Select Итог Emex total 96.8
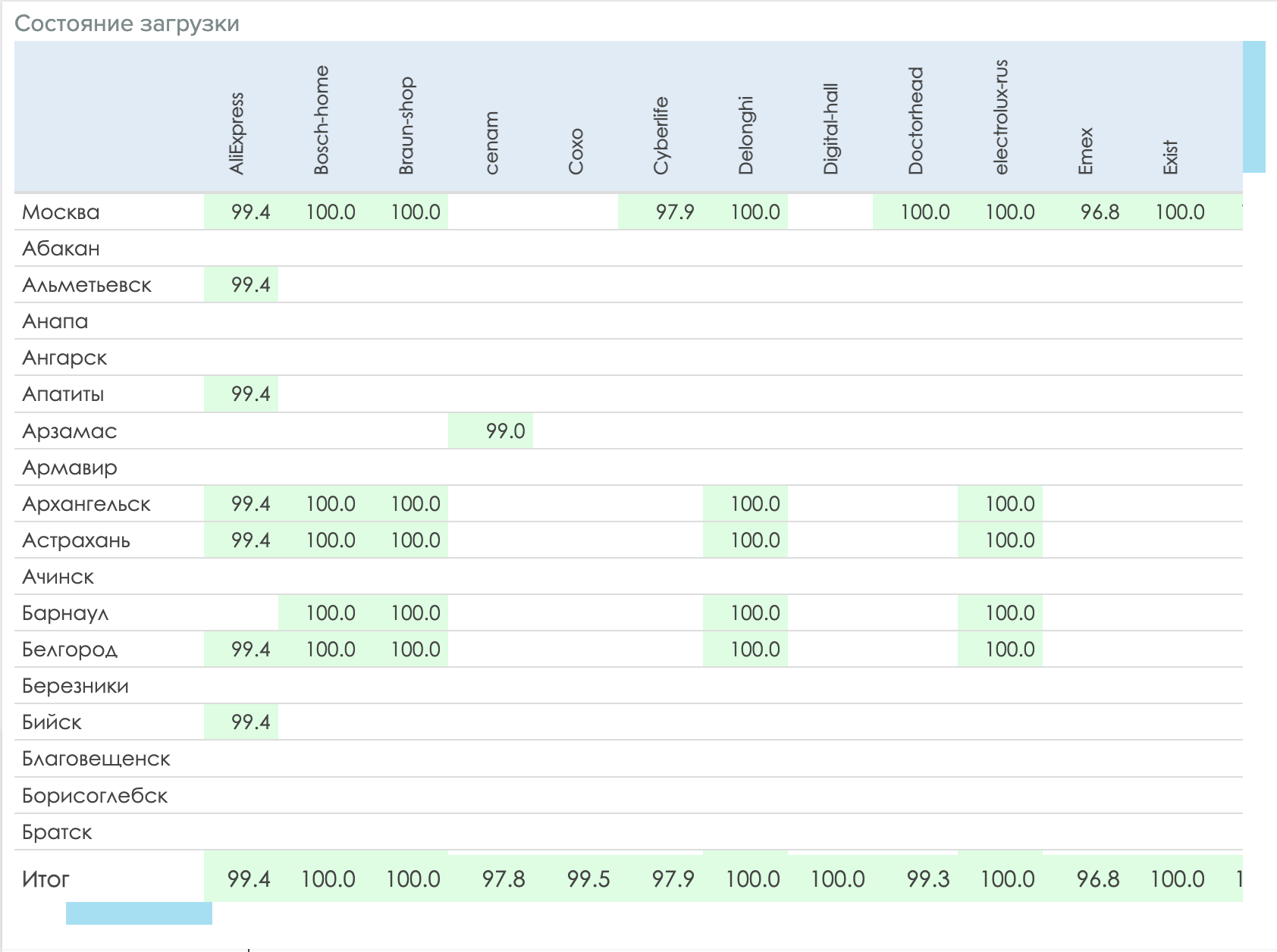The height and width of the screenshot is (952, 1277). click(x=1098, y=879)
